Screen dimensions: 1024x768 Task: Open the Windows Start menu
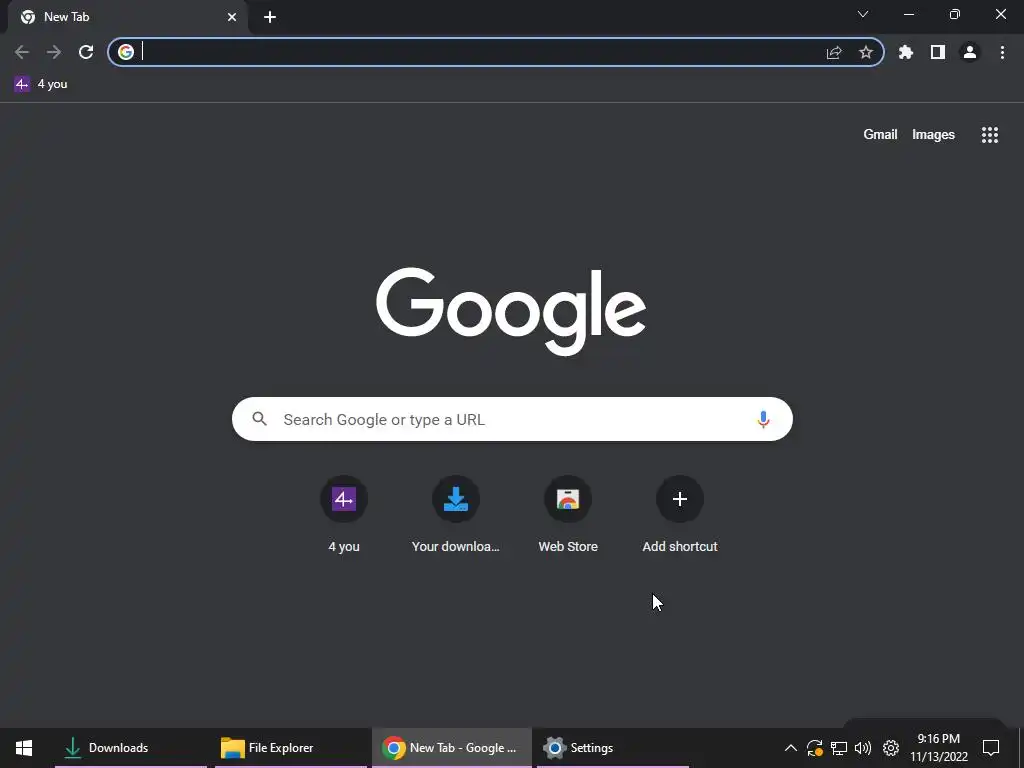tap(24, 748)
